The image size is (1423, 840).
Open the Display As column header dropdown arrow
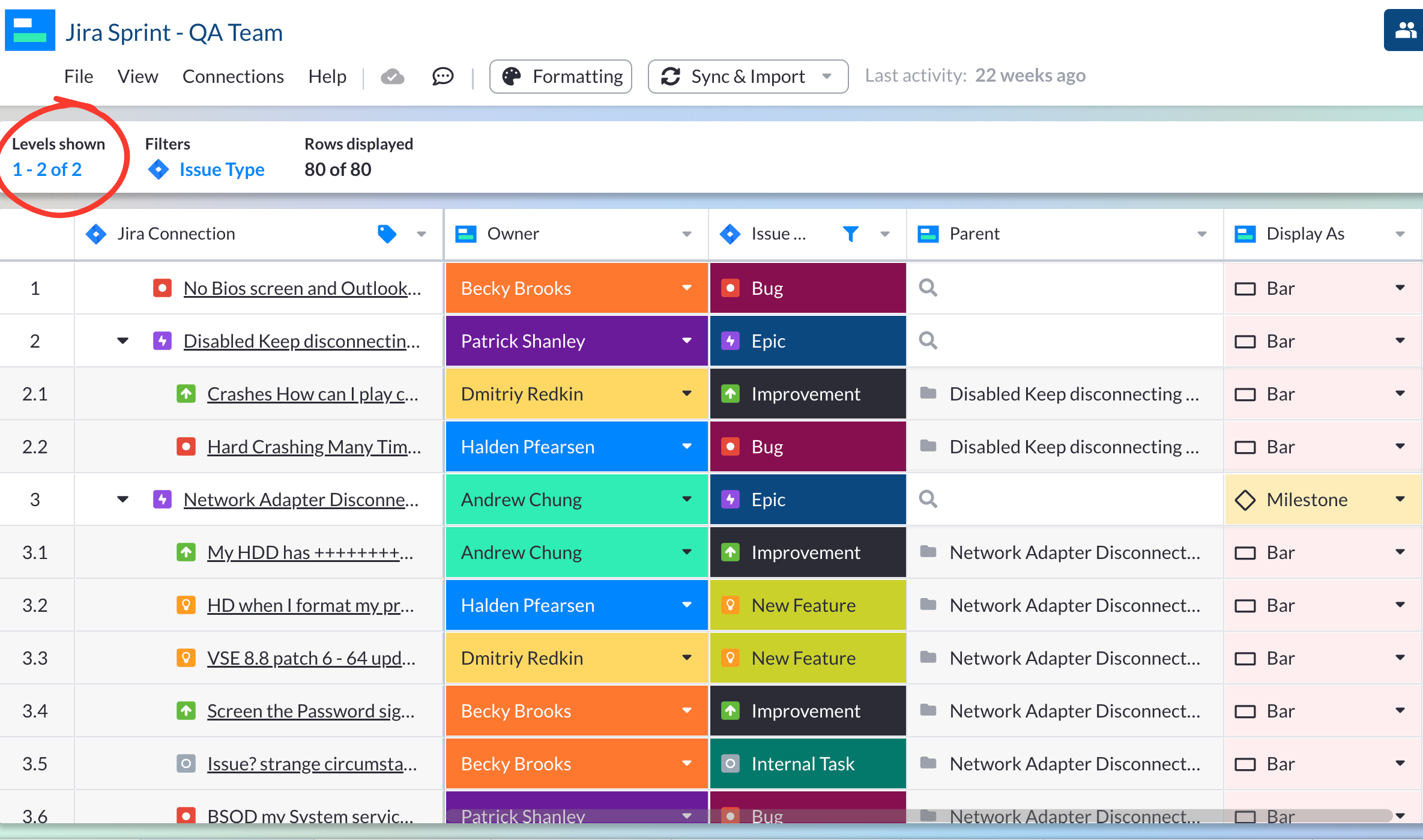pyautogui.click(x=1400, y=234)
